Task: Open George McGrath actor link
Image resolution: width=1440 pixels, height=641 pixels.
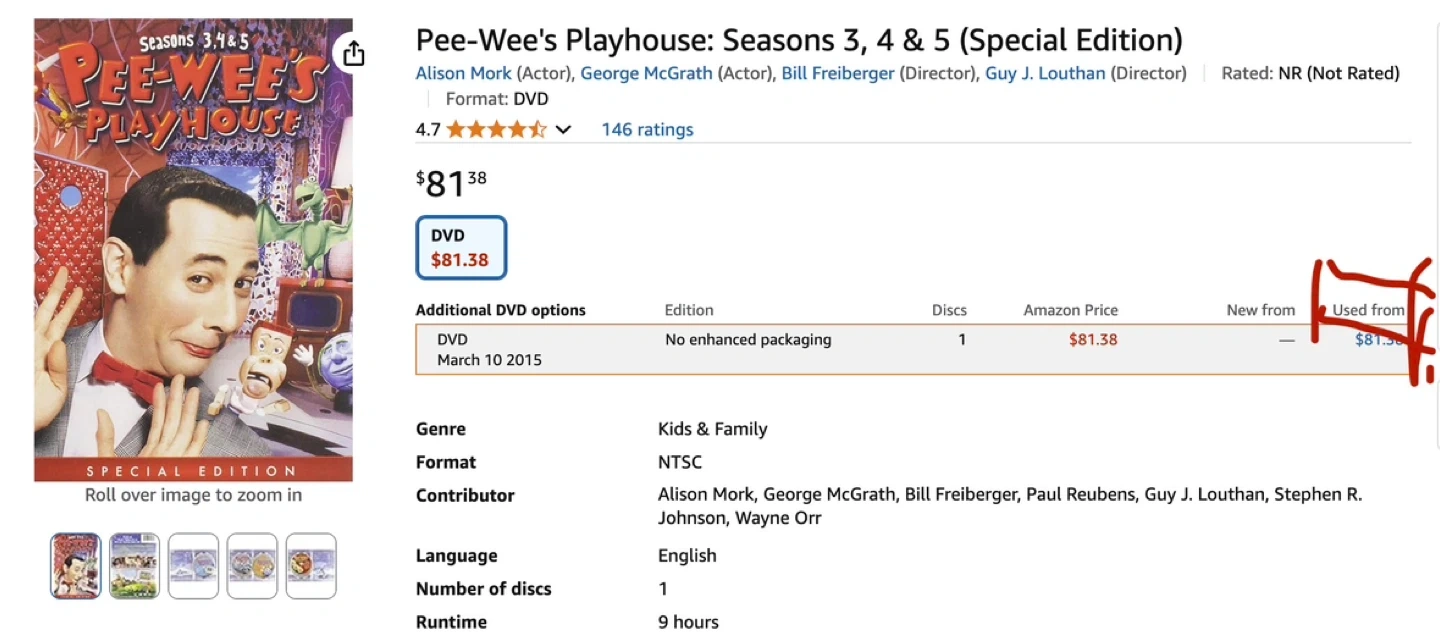Action: (x=646, y=73)
